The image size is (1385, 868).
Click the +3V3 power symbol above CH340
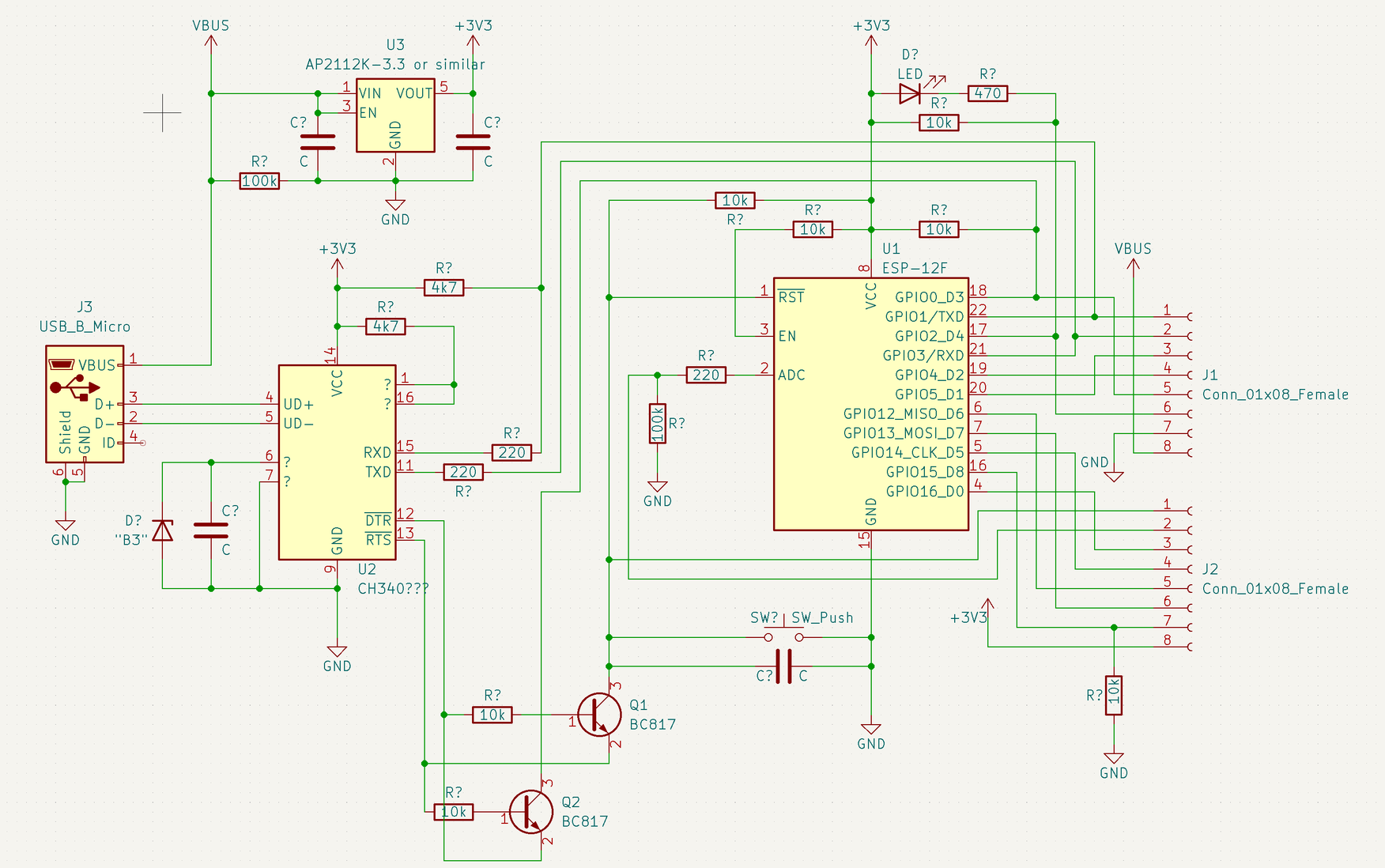[338, 259]
